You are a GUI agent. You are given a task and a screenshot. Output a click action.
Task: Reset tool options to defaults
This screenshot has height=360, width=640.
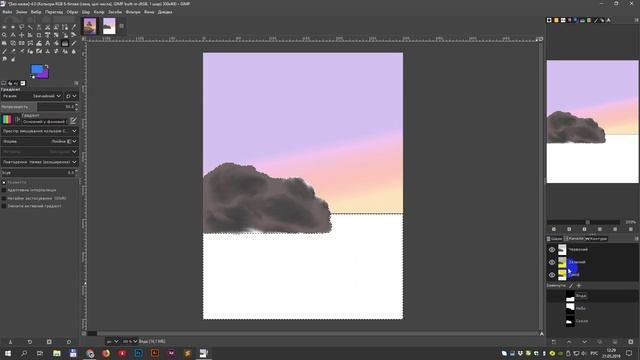[x=69, y=342]
